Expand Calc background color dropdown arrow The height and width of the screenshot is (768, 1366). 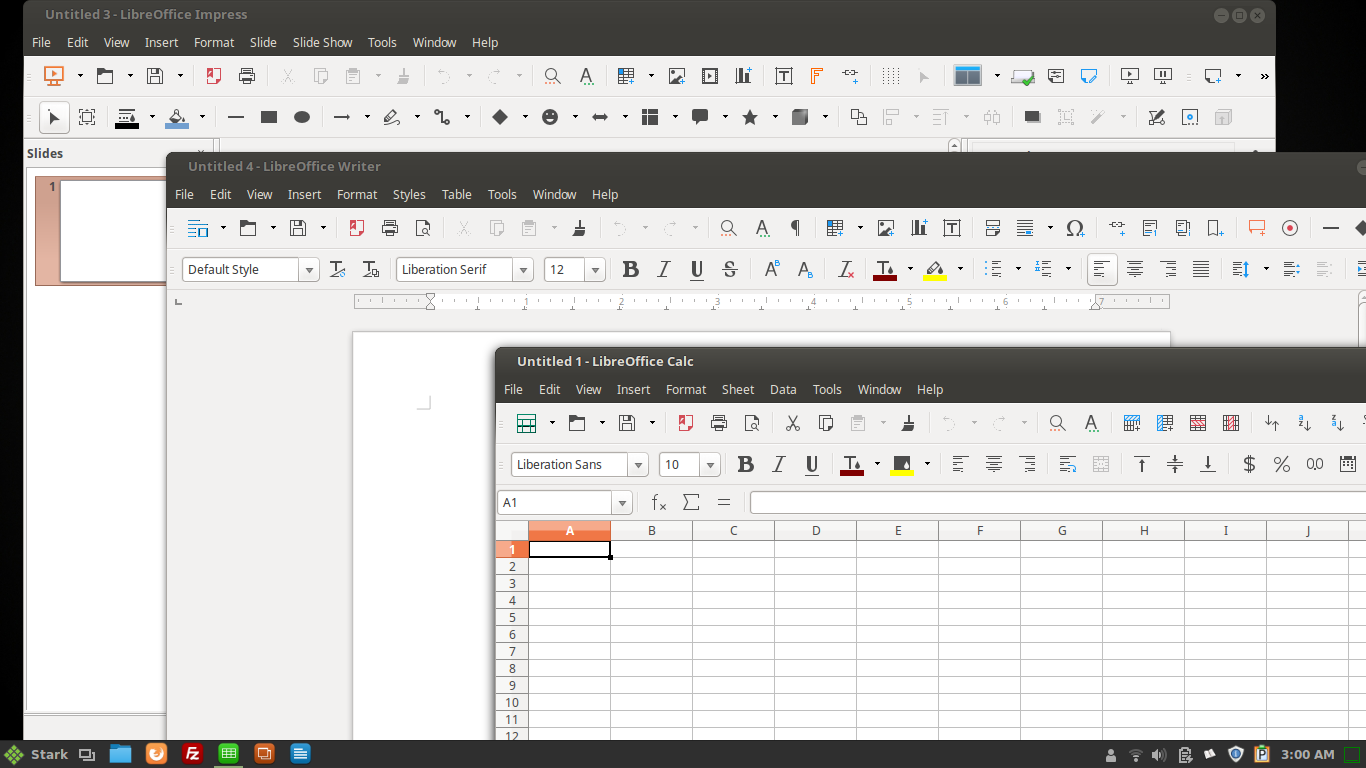(926, 464)
